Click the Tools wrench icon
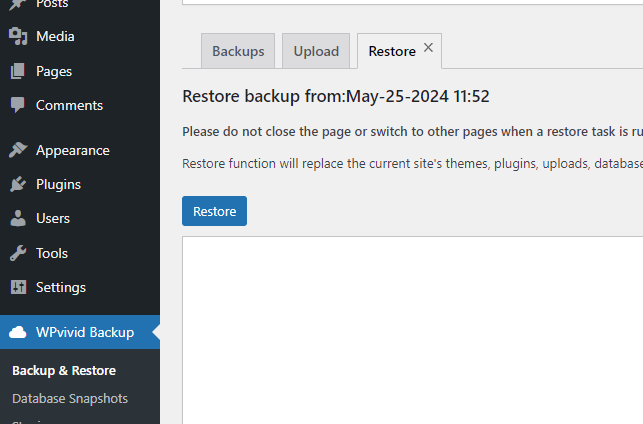Screen dimensions: 643x424 [x=18, y=253]
